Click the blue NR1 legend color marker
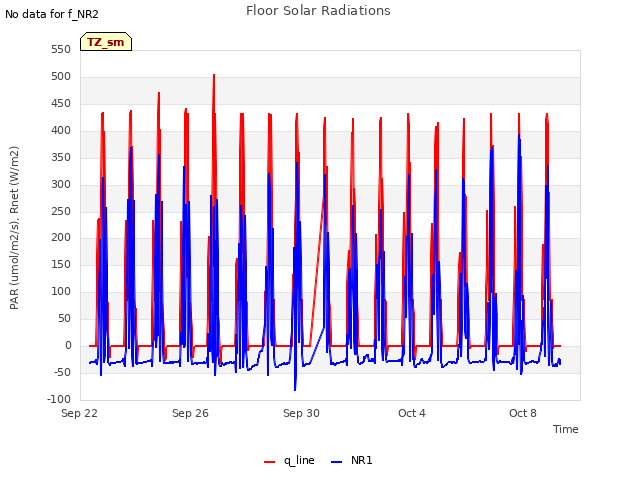 (336, 462)
